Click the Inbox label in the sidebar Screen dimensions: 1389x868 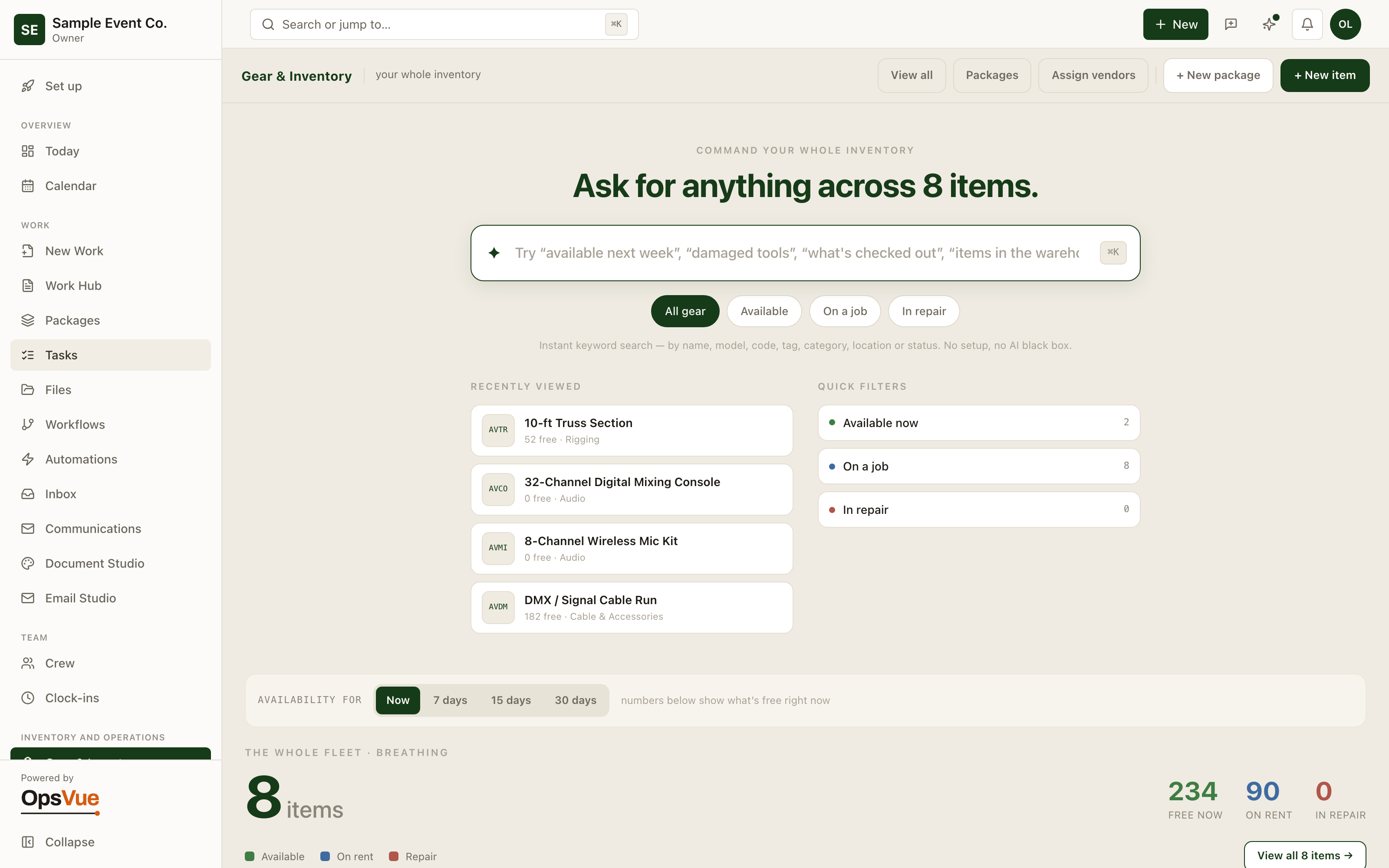(61, 494)
